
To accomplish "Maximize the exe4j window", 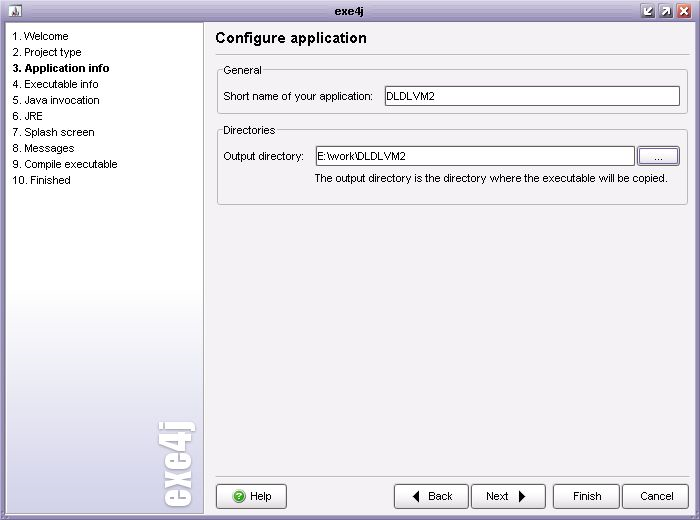I will tap(666, 11).
